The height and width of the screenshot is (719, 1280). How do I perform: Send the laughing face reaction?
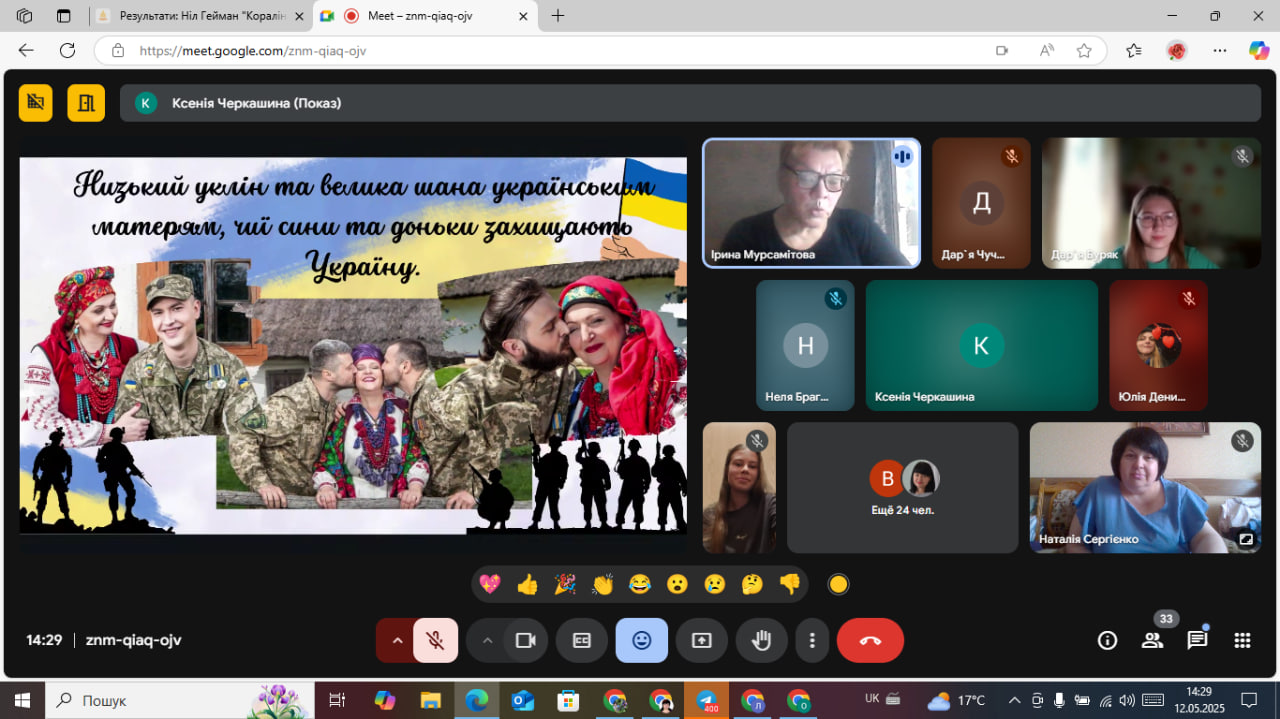click(x=640, y=584)
